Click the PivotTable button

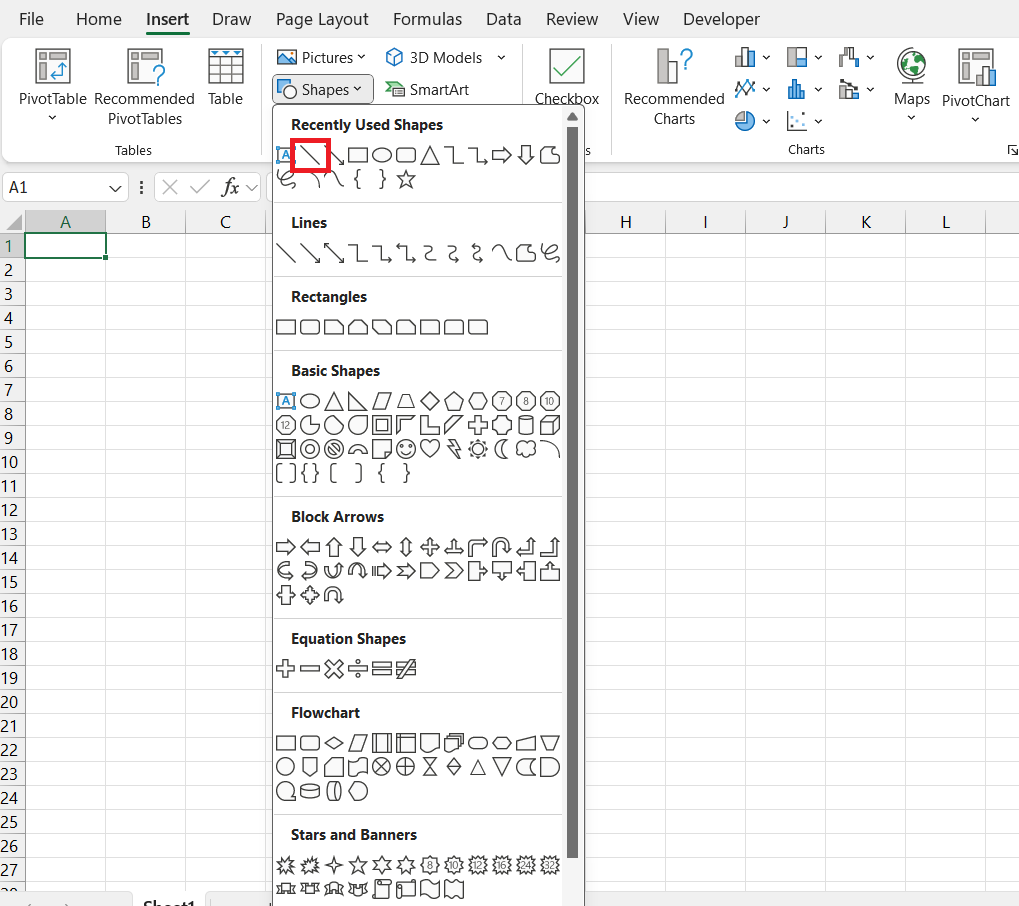53,84
